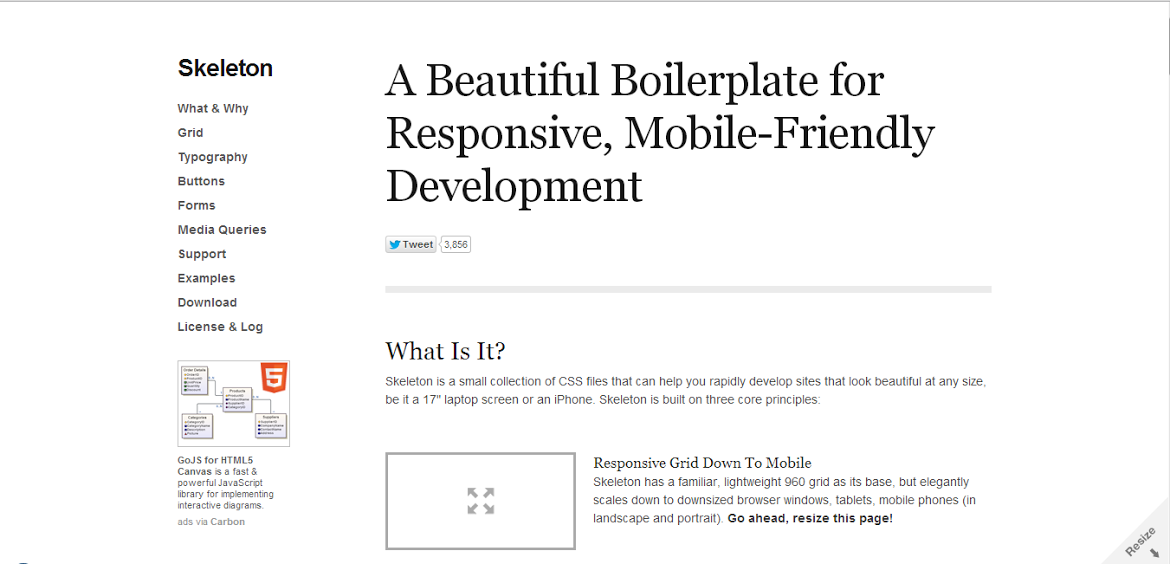The width and height of the screenshot is (1170, 564).
Task: Click the GoJS HTML5 diagram ad image
Action: coord(234,404)
